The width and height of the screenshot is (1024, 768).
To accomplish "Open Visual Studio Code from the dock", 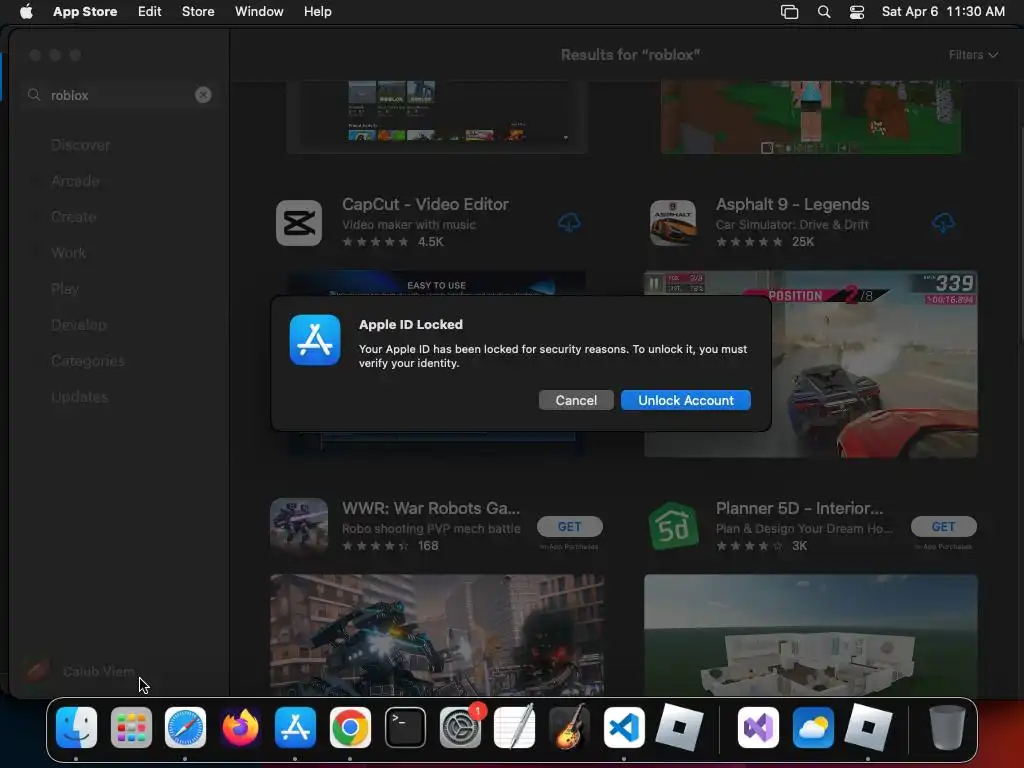I will tap(624, 727).
